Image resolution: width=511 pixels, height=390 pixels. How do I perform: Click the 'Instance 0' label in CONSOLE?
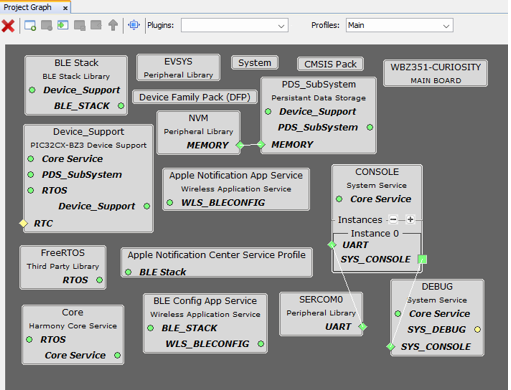[x=375, y=233]
